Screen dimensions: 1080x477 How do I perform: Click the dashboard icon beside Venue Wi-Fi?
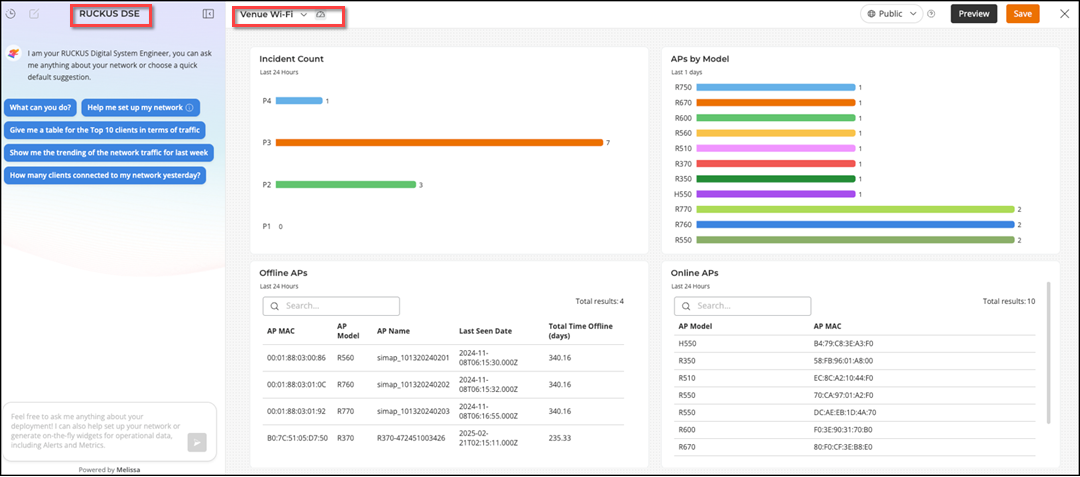point(320,15)
